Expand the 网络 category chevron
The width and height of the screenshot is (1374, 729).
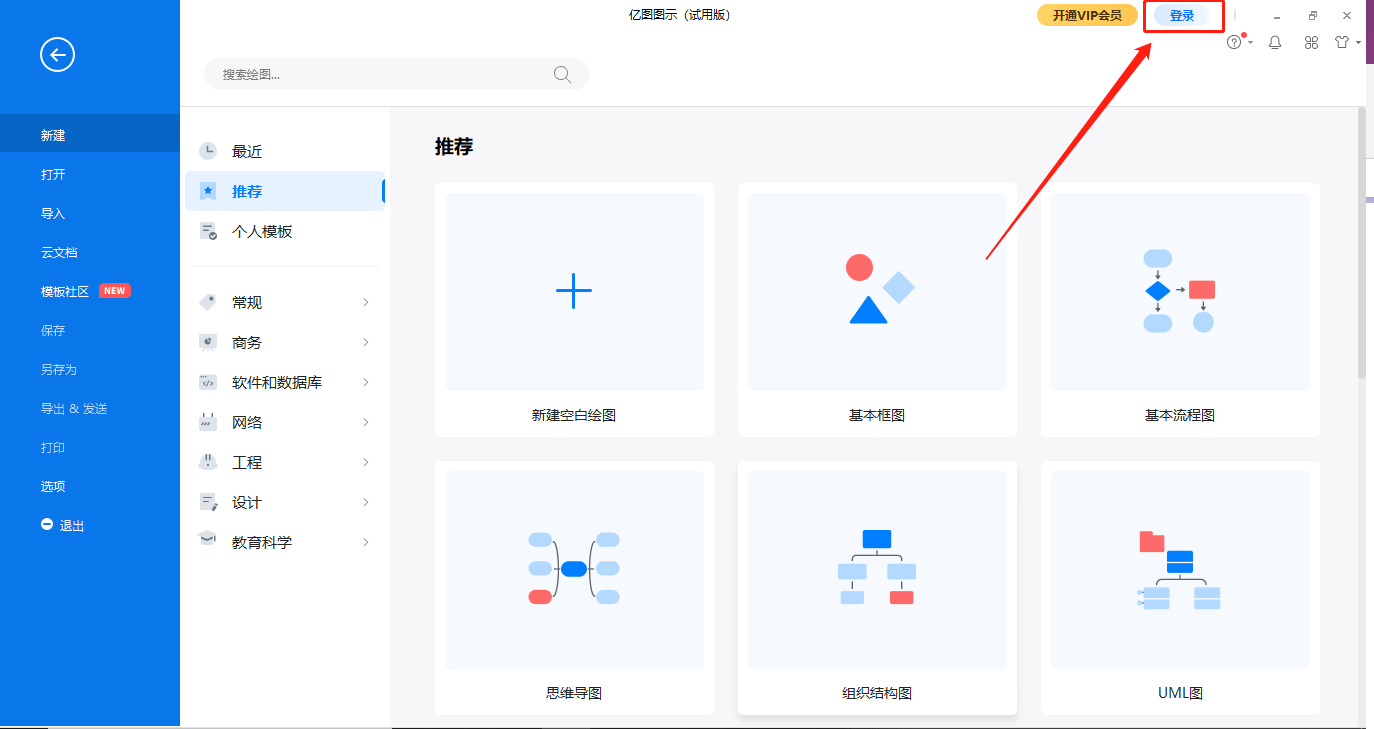pyautogui.click(x=366, y=422)
